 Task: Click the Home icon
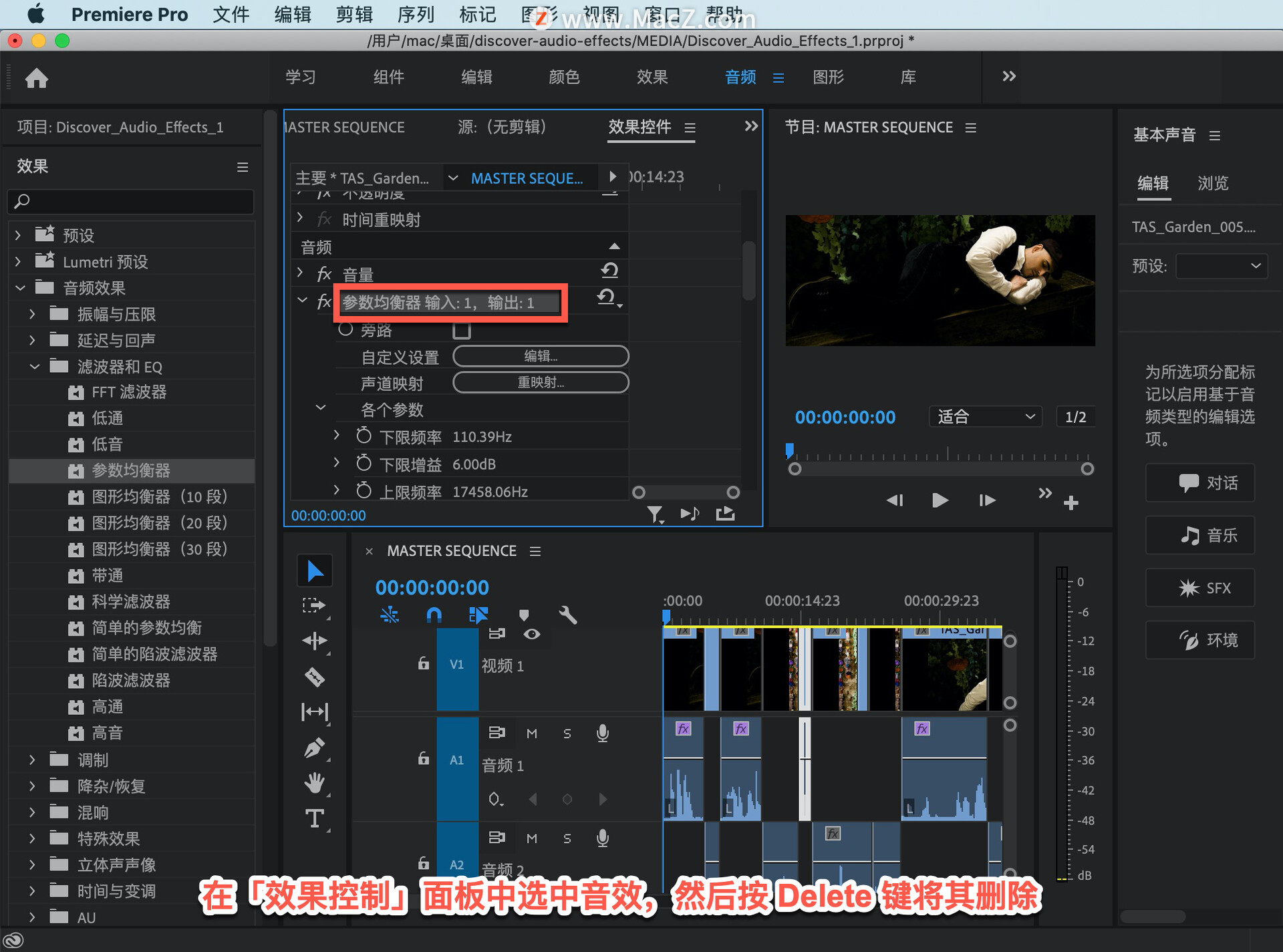tap(36, 78)
